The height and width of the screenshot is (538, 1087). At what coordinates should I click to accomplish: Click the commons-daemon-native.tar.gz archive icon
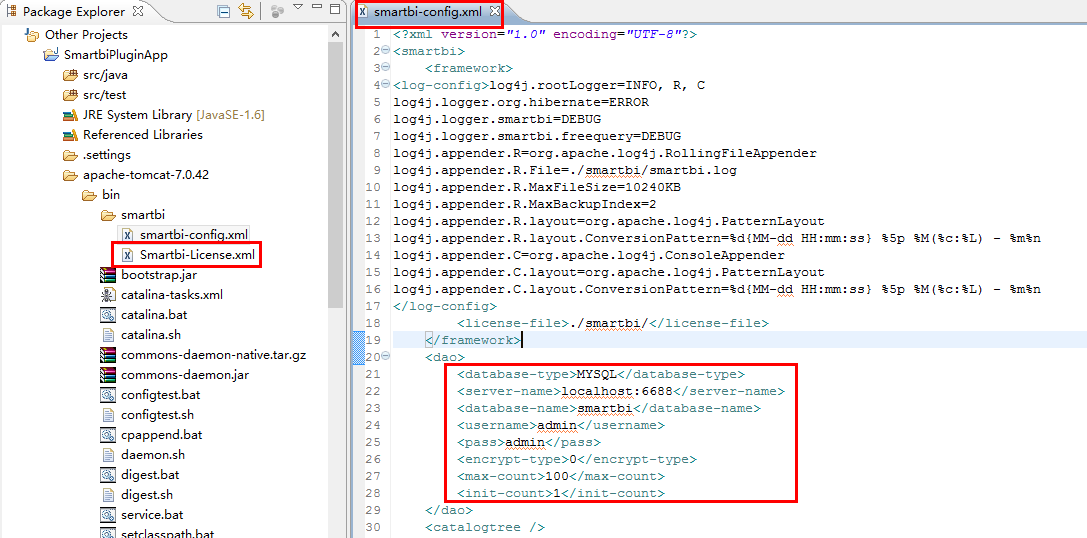coord(107,356)
